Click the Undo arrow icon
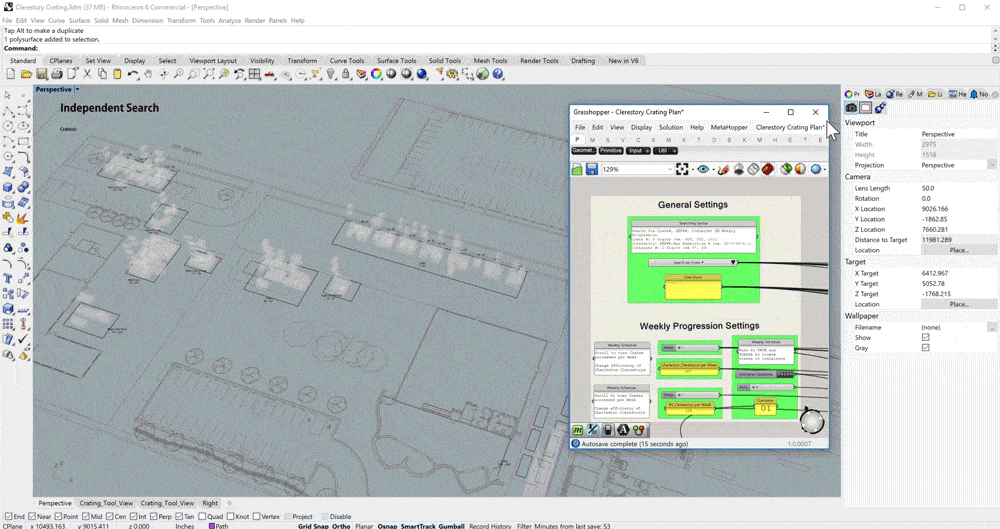 tap(133, 74)
